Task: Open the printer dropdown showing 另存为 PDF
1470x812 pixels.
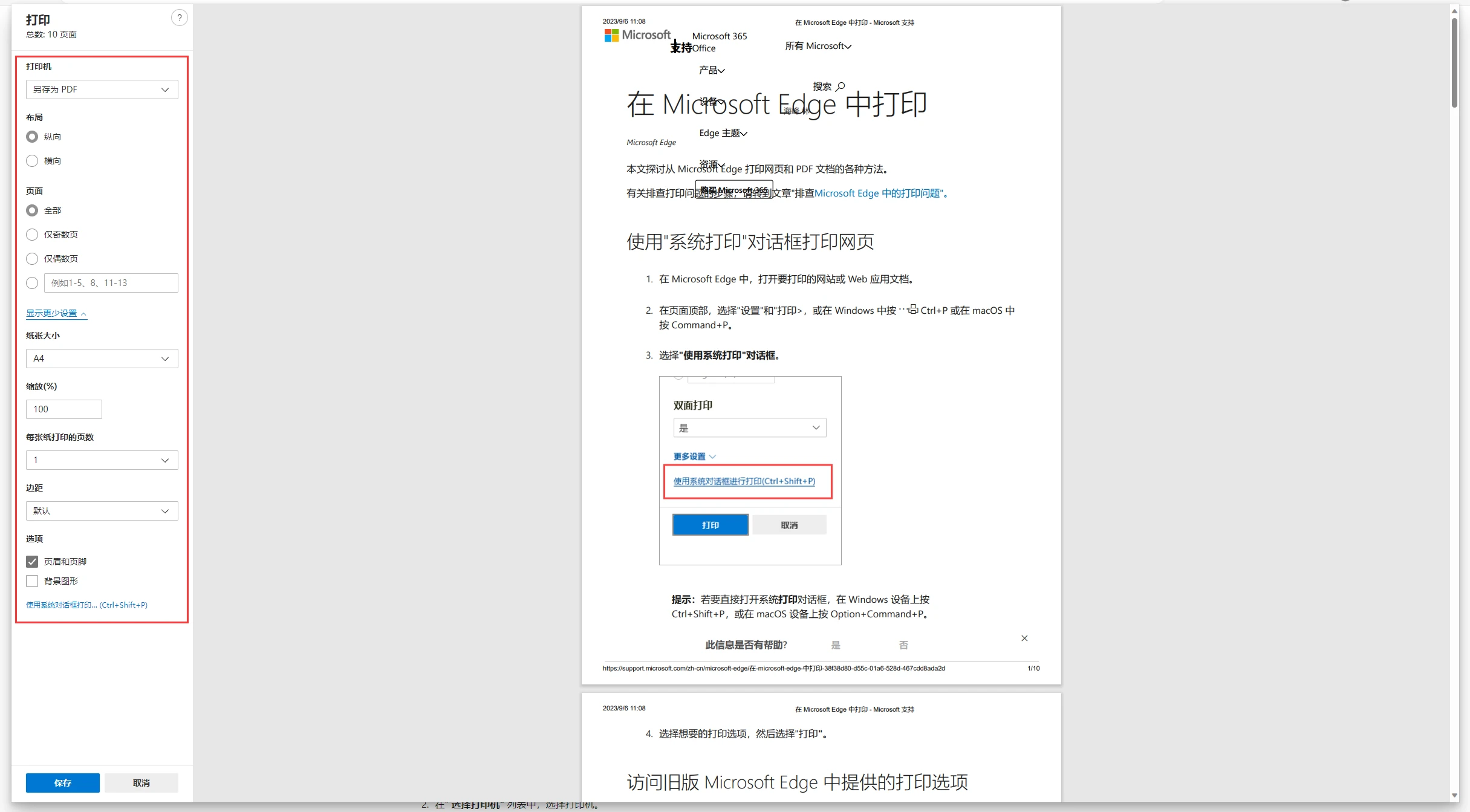Action: pos(102,89)
